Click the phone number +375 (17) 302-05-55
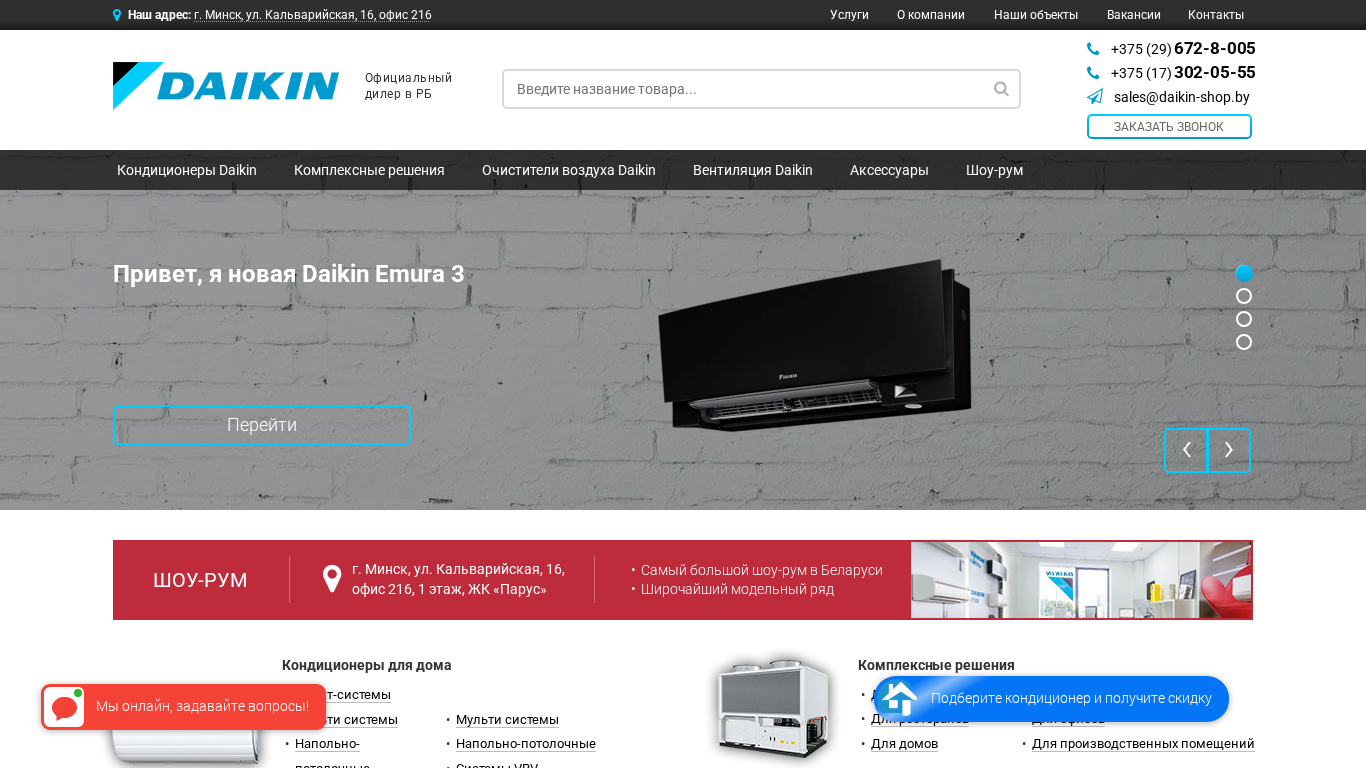 point(1183,73)
